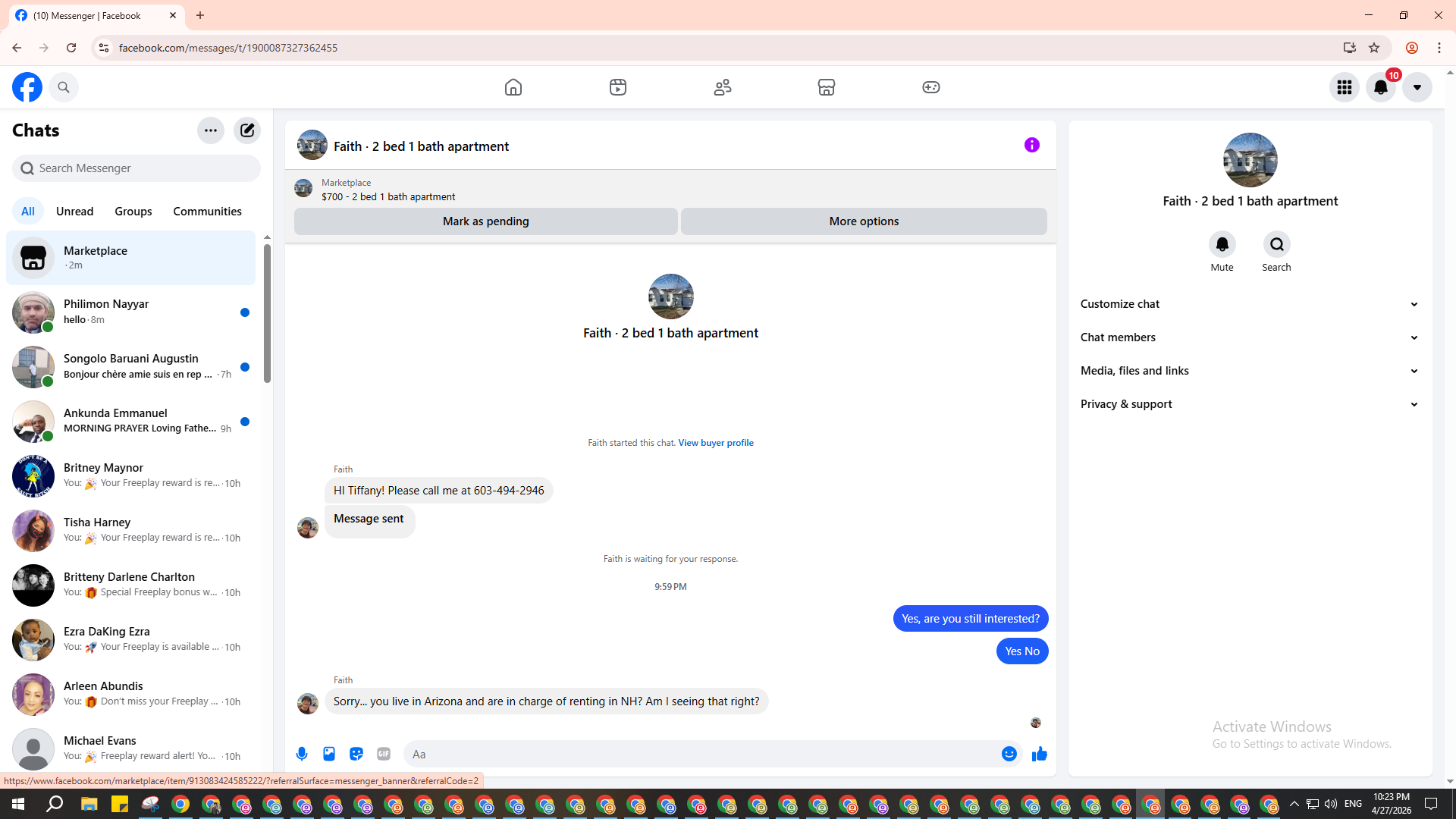This screenshot has width=1456, height=819.
Task: Open the Ankunda Emmanuel conversation
Action: [131, 422]
